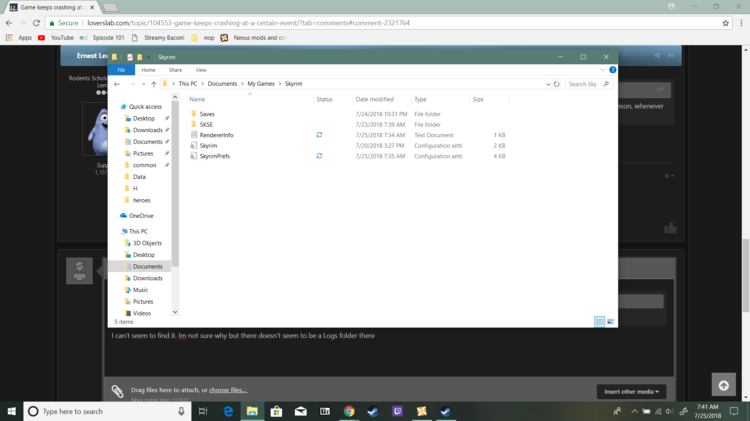Select heroes folder in Quick access

point(142,200)
